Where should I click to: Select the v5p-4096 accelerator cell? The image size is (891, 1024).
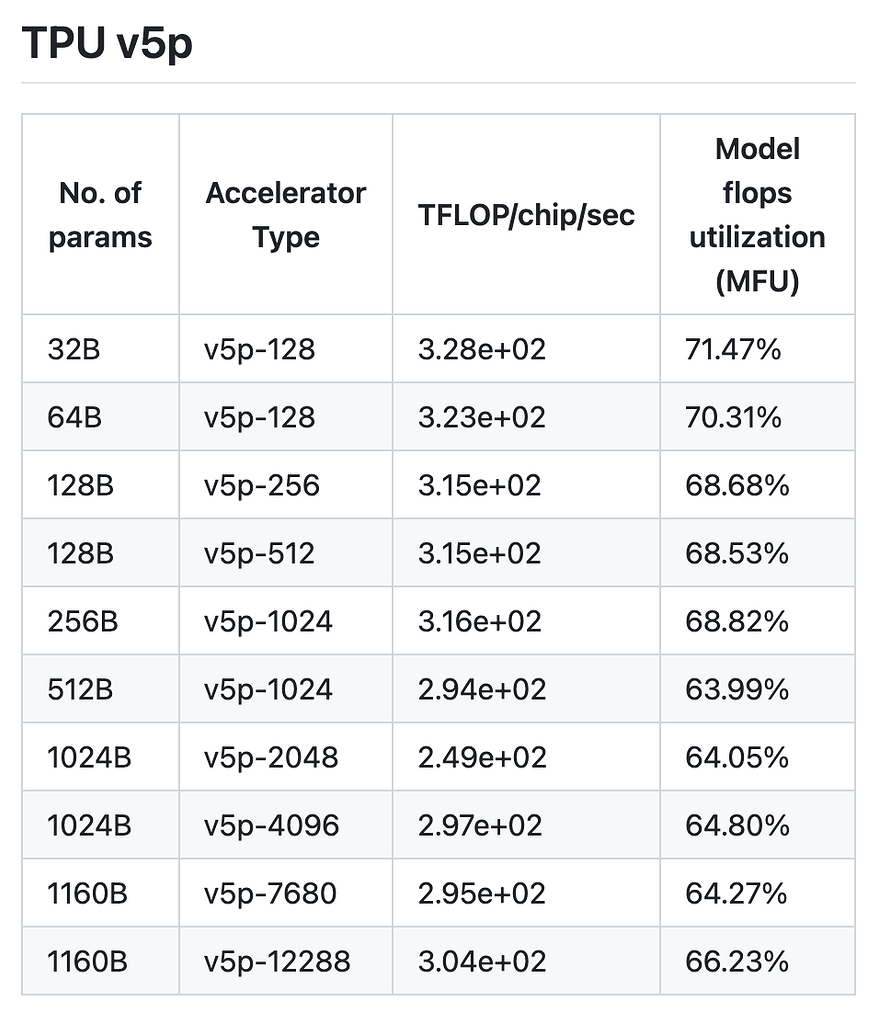pyautogui.click(x=271, y=825)
